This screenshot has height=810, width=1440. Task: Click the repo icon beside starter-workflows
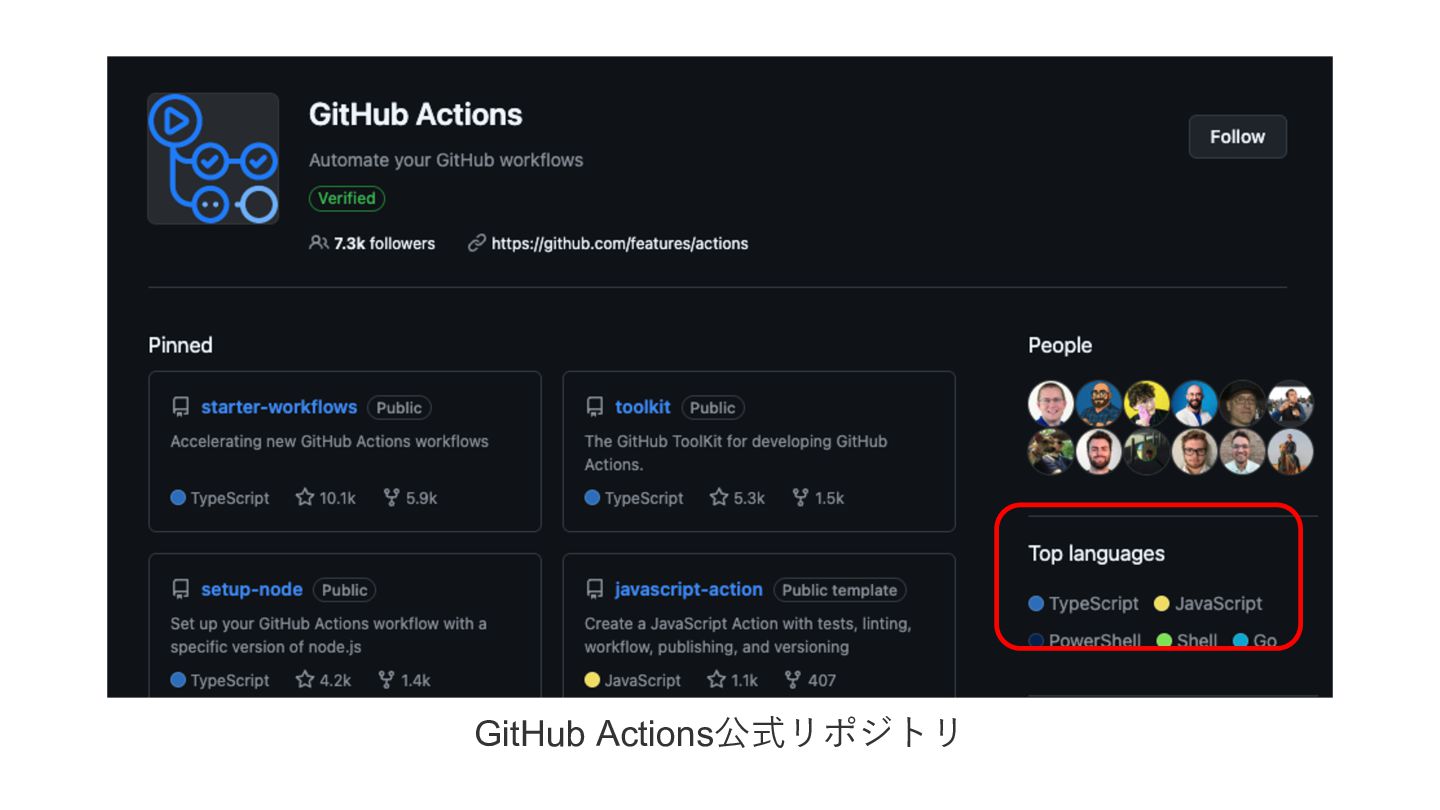181,407
